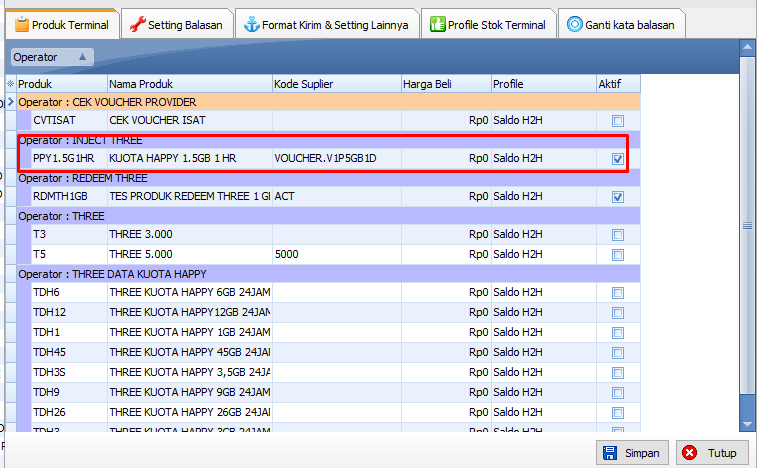Screen dimensions: 757x468
Task: Enable Aktif for TDH9 row
Action: pos(617,393)
